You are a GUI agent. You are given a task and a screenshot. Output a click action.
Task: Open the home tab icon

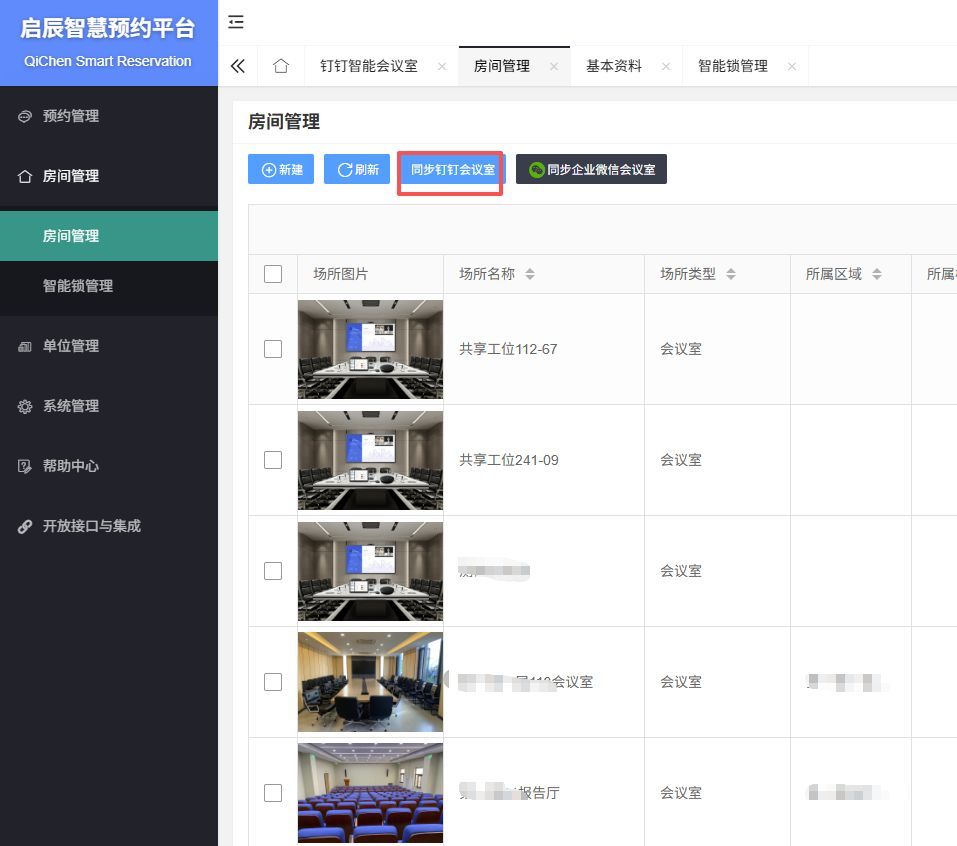(281, 66)
